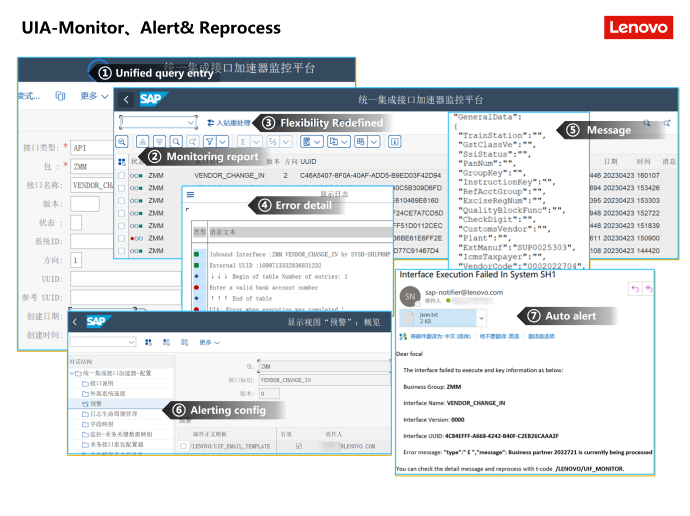Open the command dropdown in alerting config window
The height and width of the screenshot is (516, 690).
[131, 342]
